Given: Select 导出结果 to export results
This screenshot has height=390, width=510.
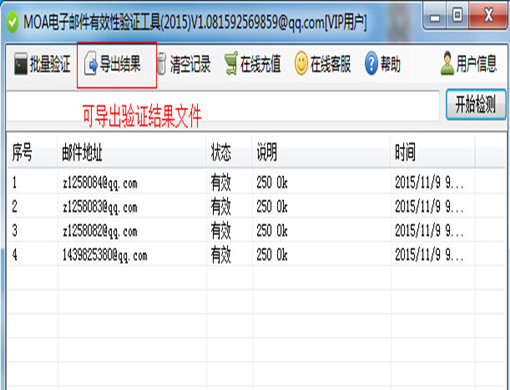Looking at the screenshot, I should click(x=112, y=63).
